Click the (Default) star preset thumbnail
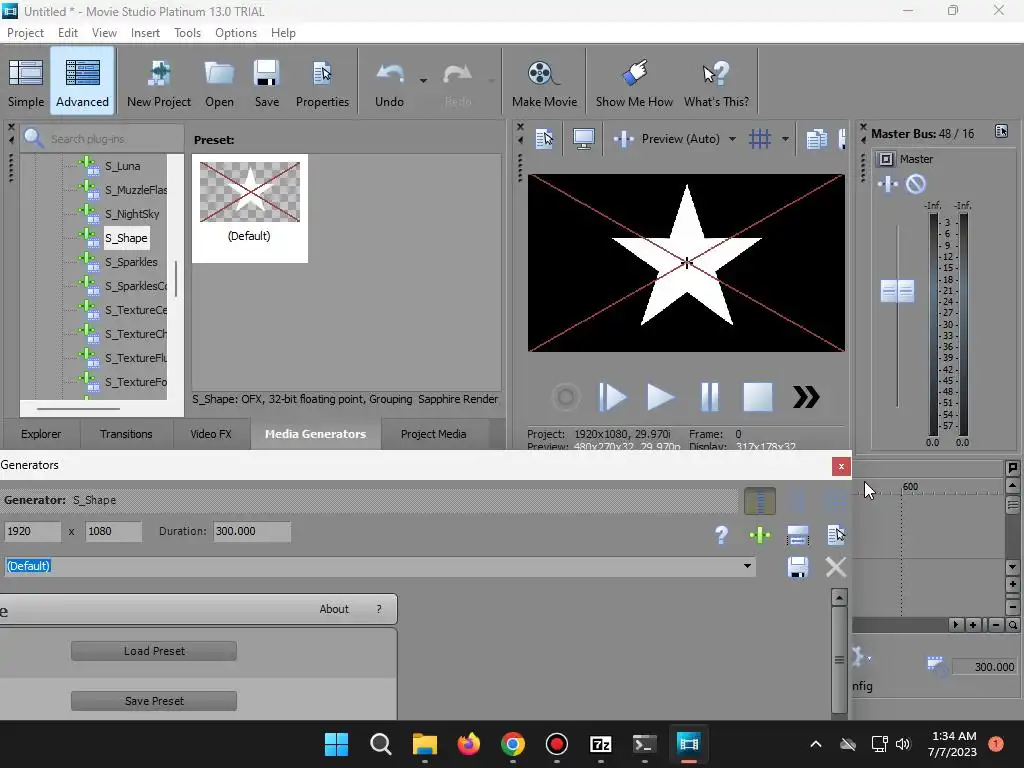 tap(249, 192)
